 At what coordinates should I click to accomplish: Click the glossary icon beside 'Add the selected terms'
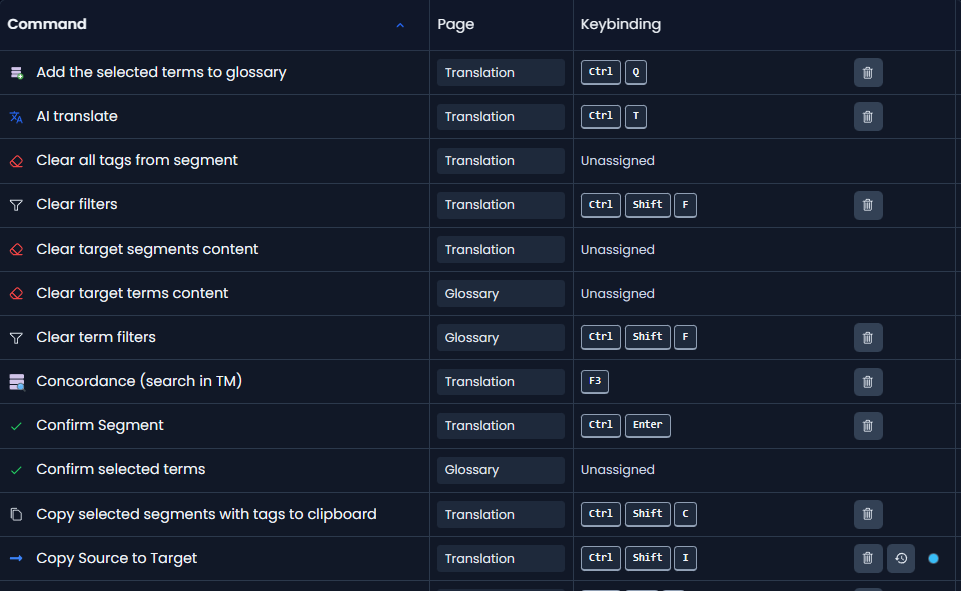click(16, 72)
